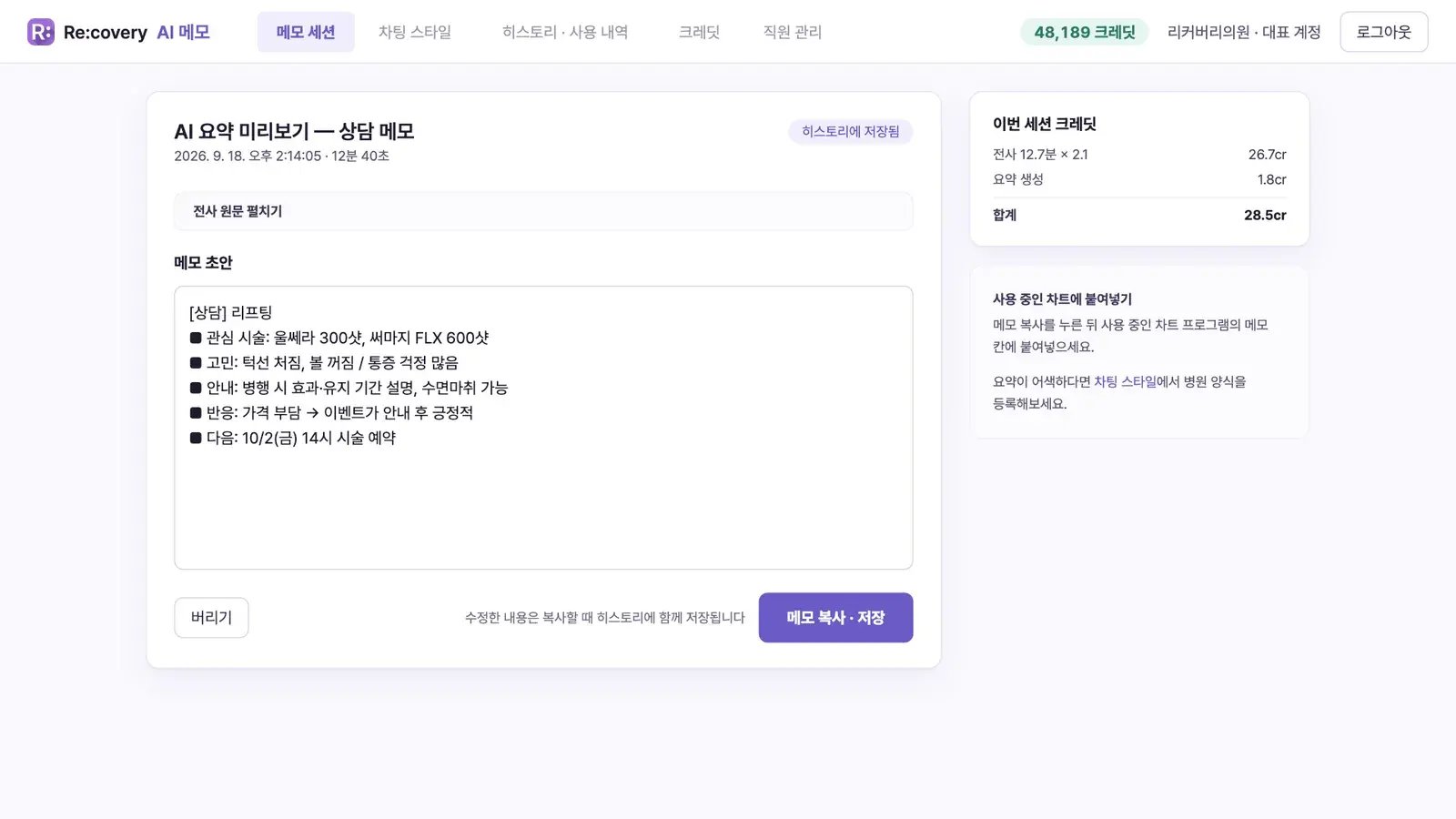The height and width of the screenshot is (819, 1456).
Task: Click the [상담] 리프팅 memo title line
Action: (231, 312)
